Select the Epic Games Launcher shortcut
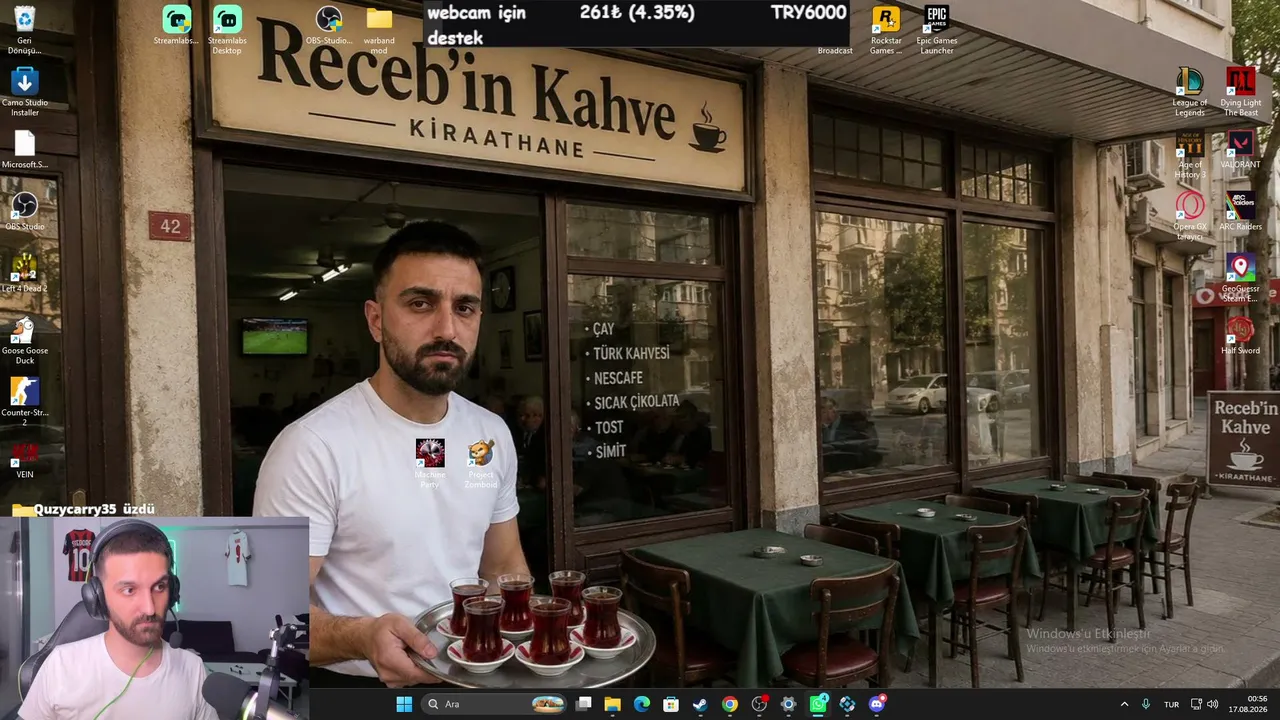This screenshot has height=720, width=1280. pyautogui.click(x=937, y=30)
